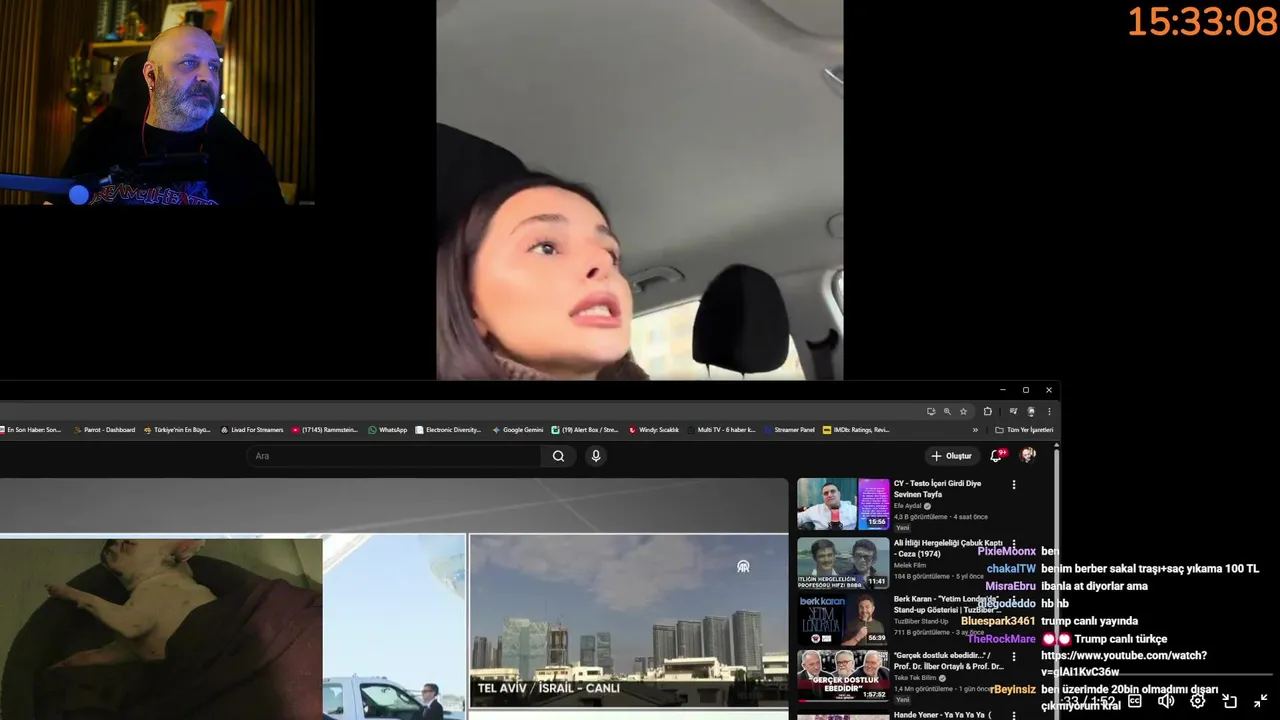The image size is (1280, 720).
Task: Click the Efe Aydal channel name
Action: [908, 506]
